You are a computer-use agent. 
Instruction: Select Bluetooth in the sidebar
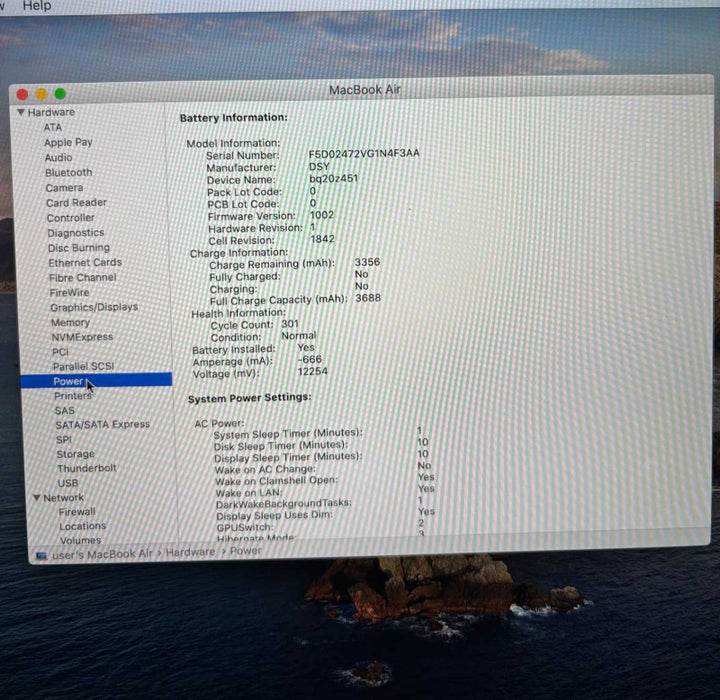68,173
